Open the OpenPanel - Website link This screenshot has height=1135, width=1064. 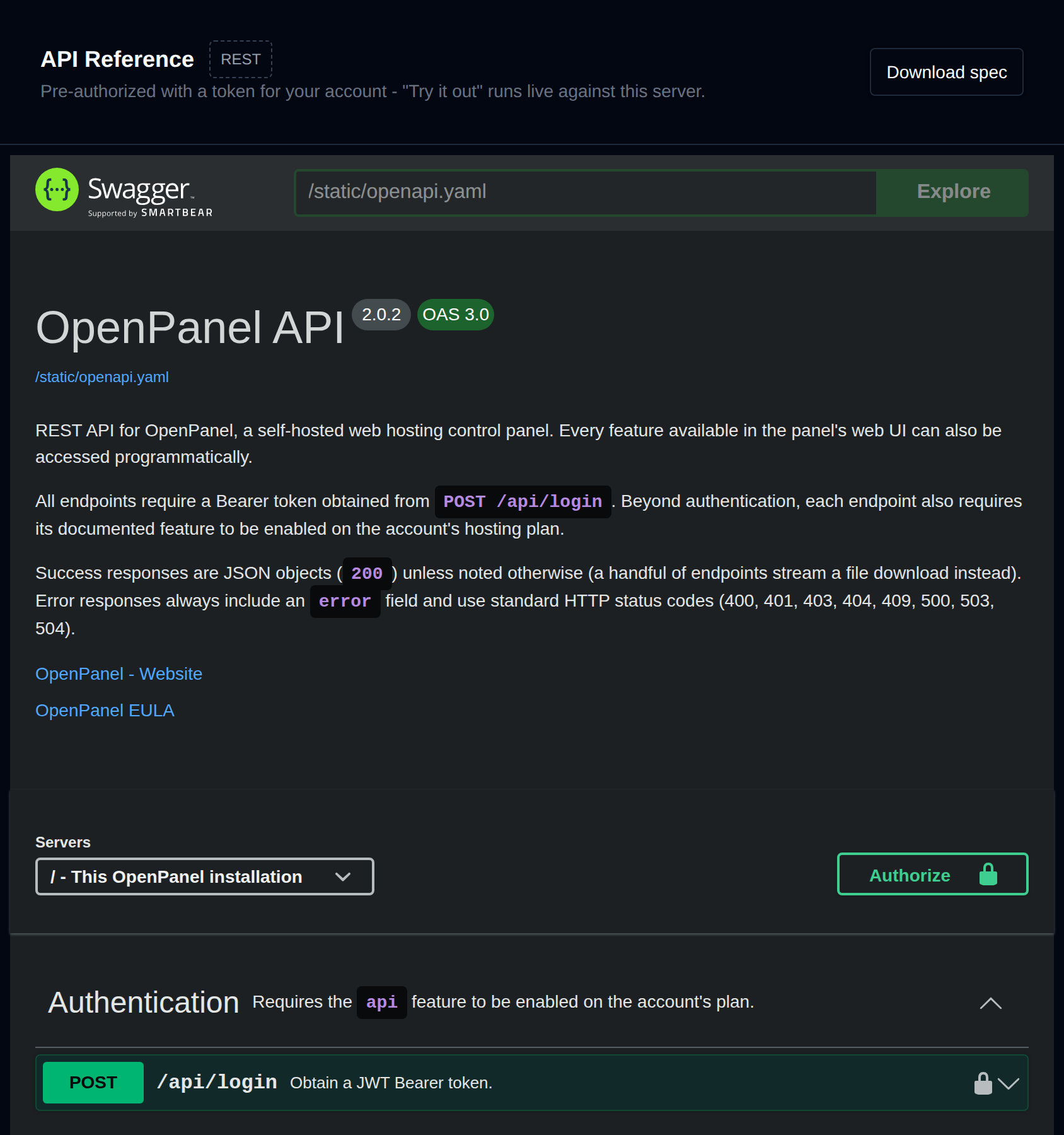[x=119, y=674]
